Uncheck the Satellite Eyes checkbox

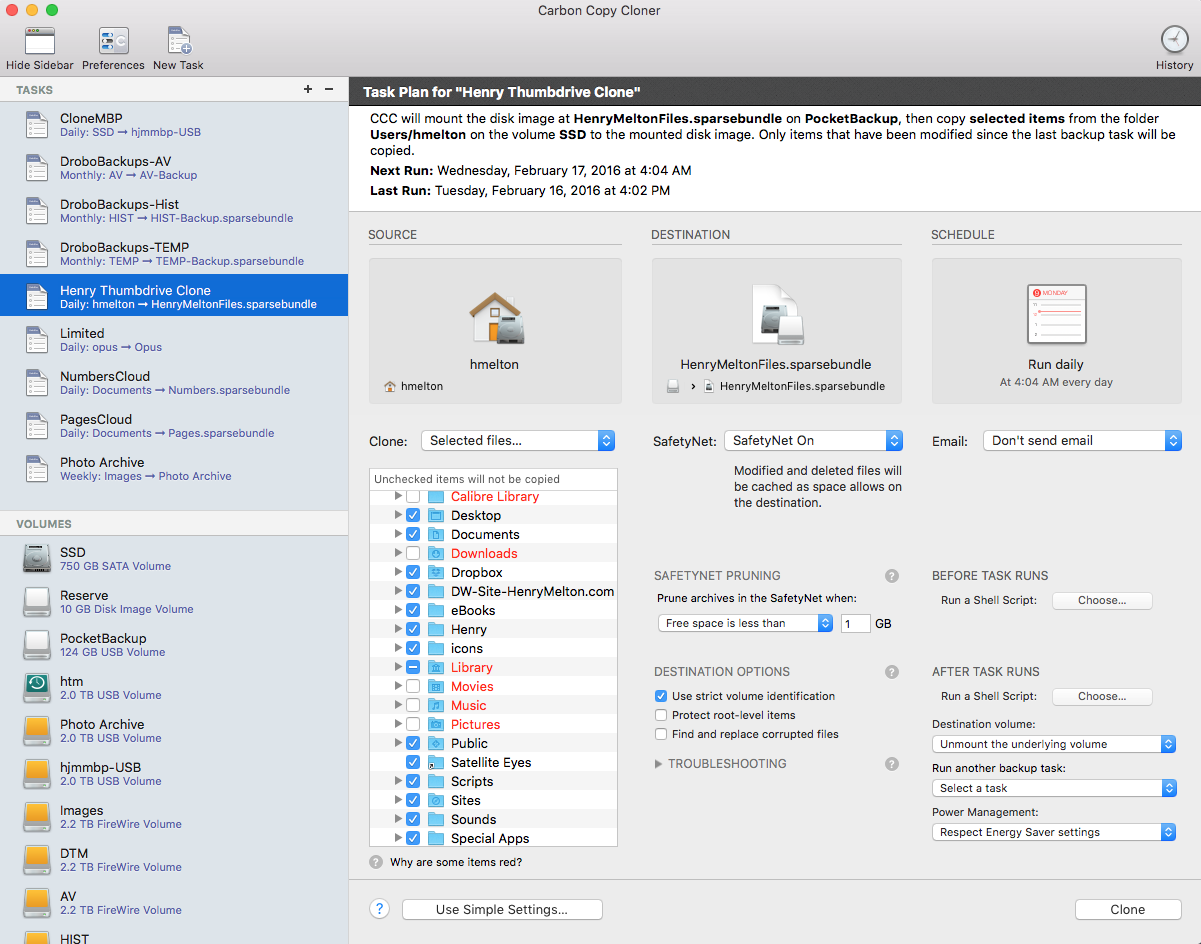point(412,762)
